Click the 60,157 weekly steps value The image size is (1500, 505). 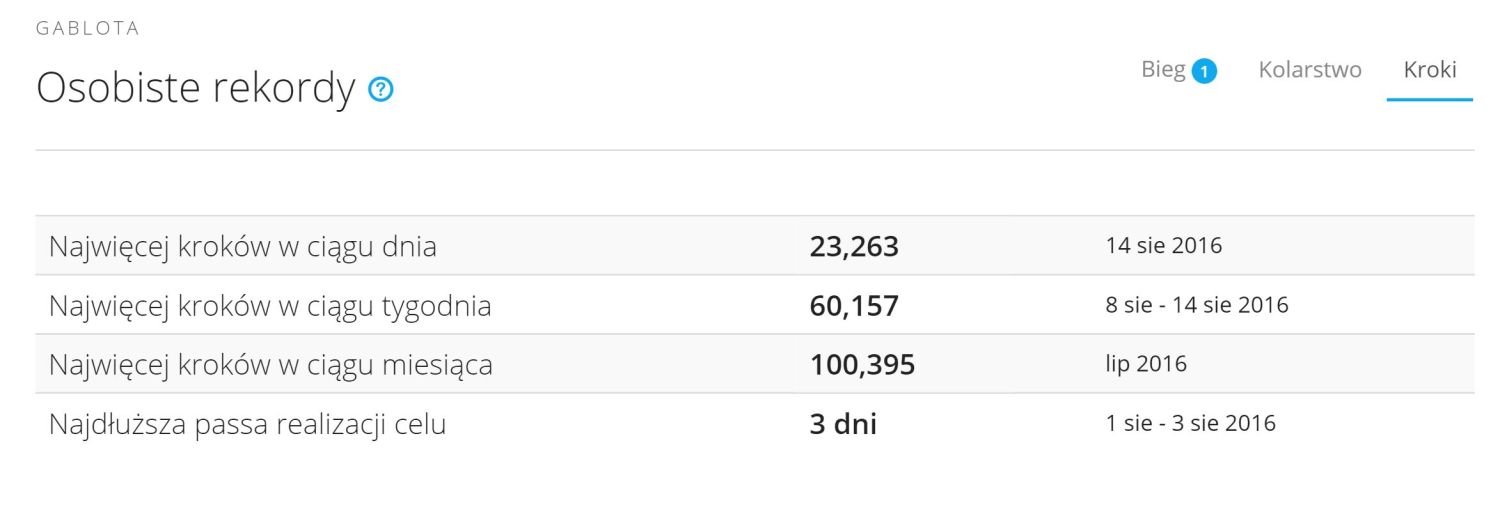pos(854,306)
